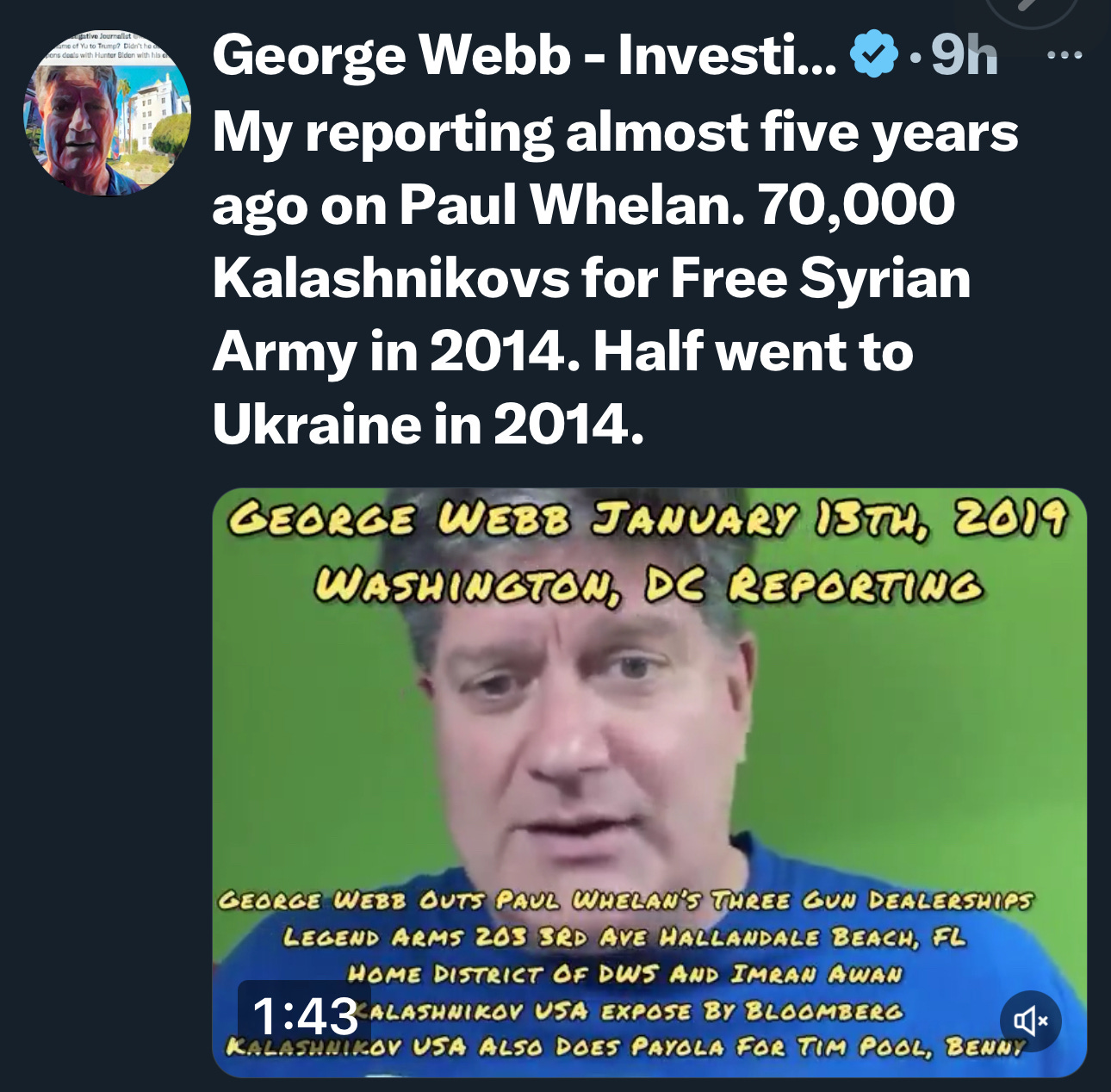Tap the Legend Arms 203 3rd Ave caption

624,937
